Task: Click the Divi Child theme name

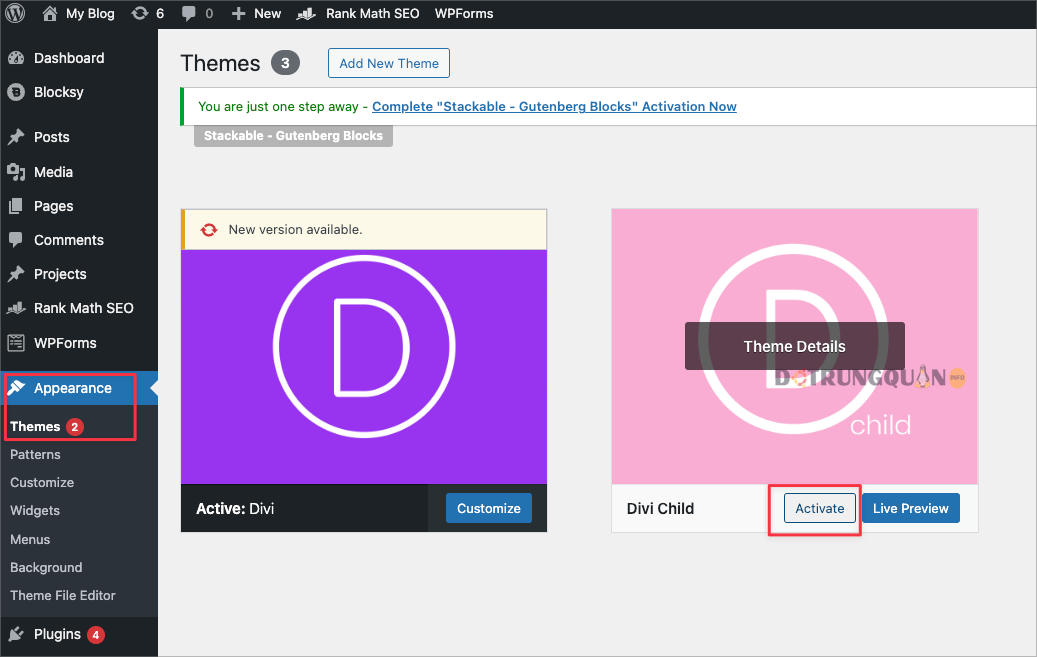Action: pos(660,508)
